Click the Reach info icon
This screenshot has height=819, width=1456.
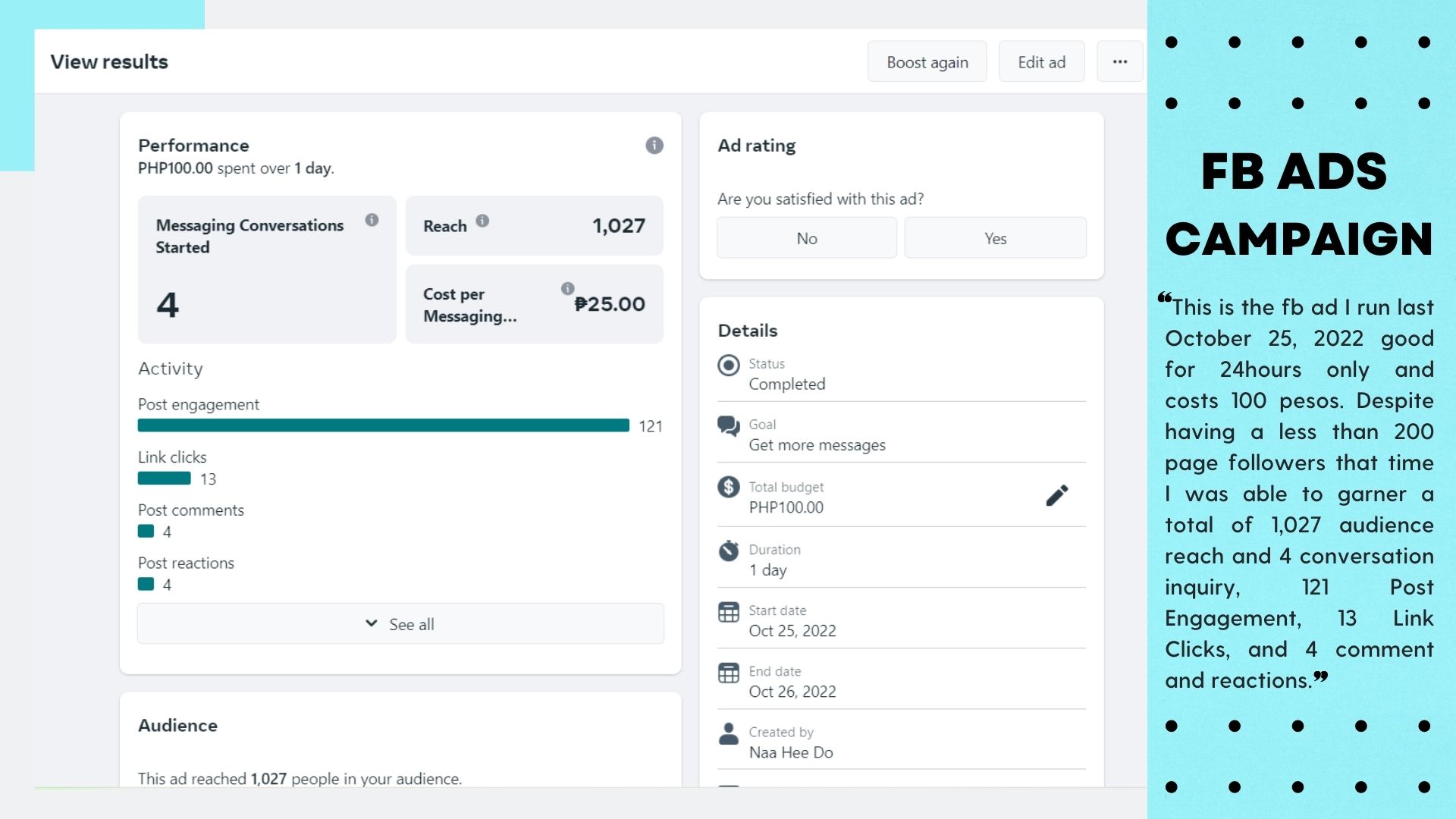[x=482, y=221]
